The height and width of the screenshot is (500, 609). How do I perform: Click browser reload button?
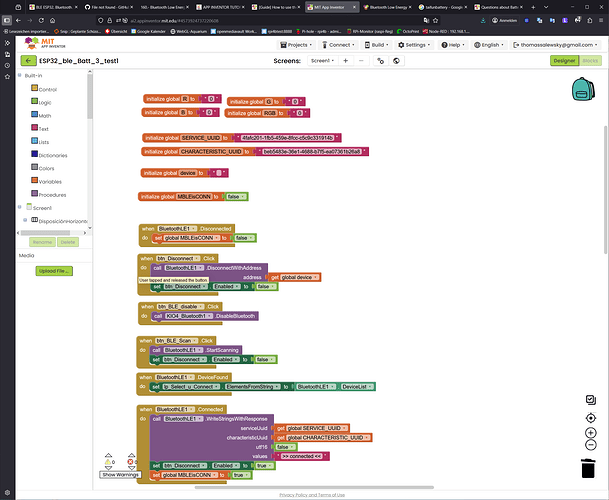[41, 20]
